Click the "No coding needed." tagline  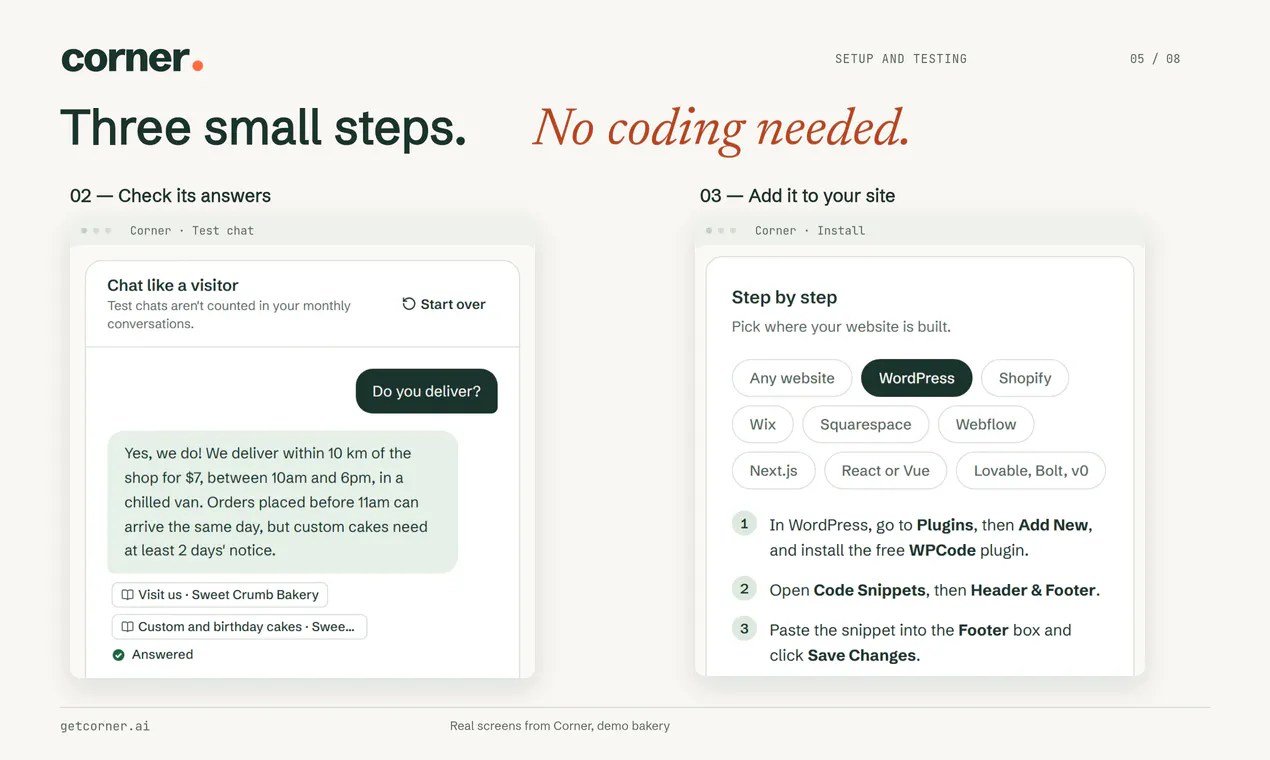[721, 129]
